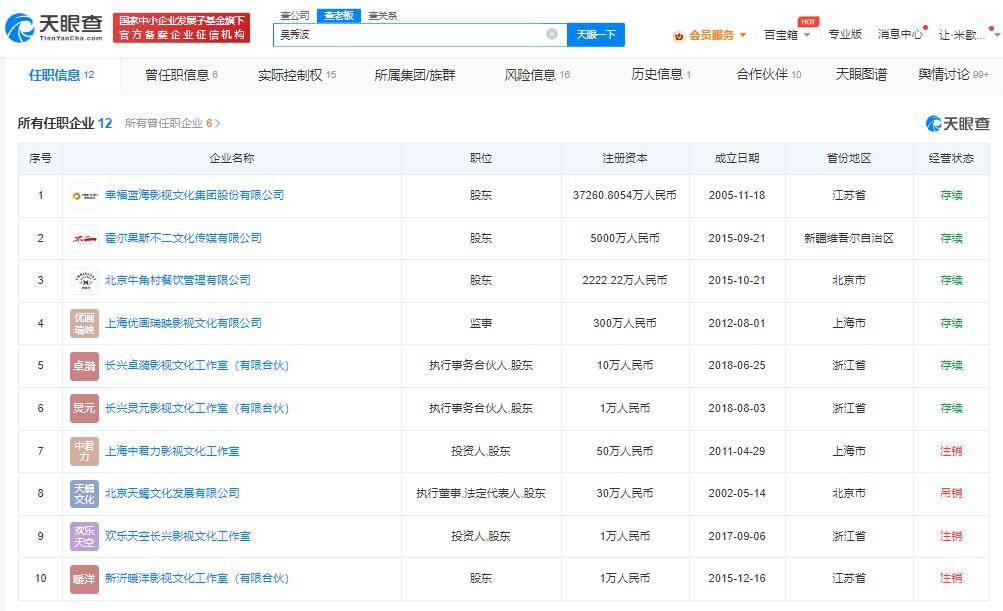Select the 任职信息 tab
The width and height of the screenshot is (1003, 611).
point(61,75)
